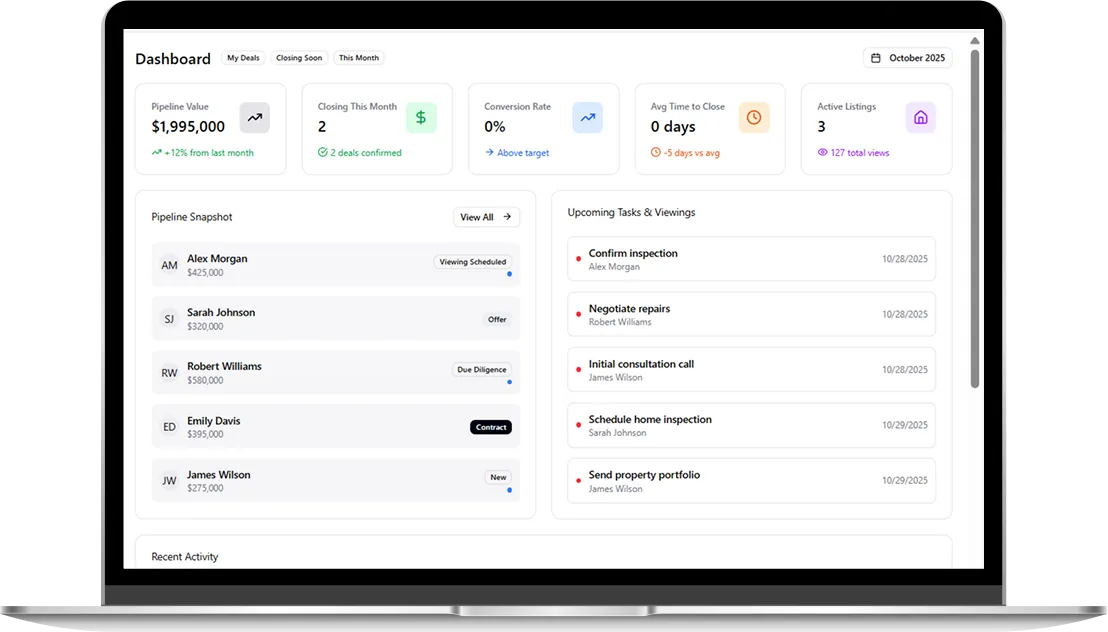
Task: Click the Conversion Rate trending chart icon
Action: (588, 118)
